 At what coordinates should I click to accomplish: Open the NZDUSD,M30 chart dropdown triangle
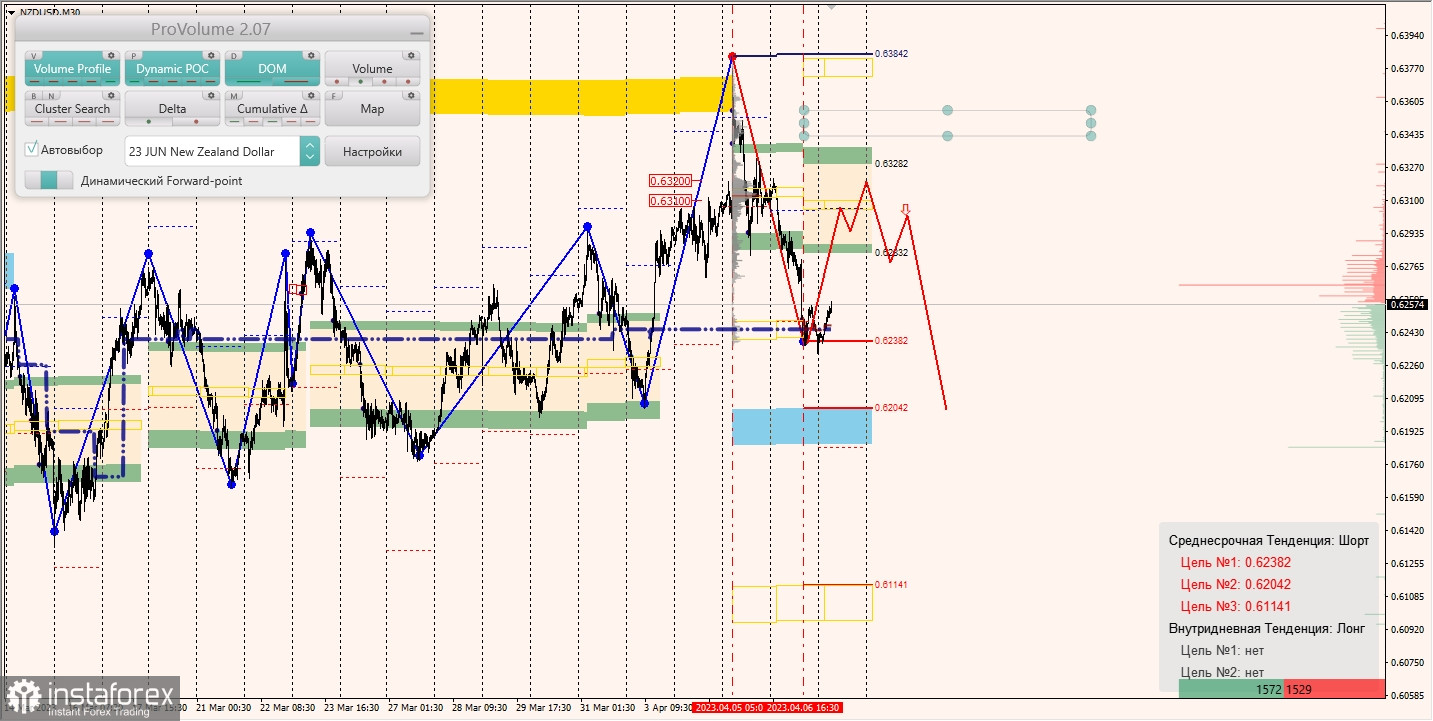12,12
